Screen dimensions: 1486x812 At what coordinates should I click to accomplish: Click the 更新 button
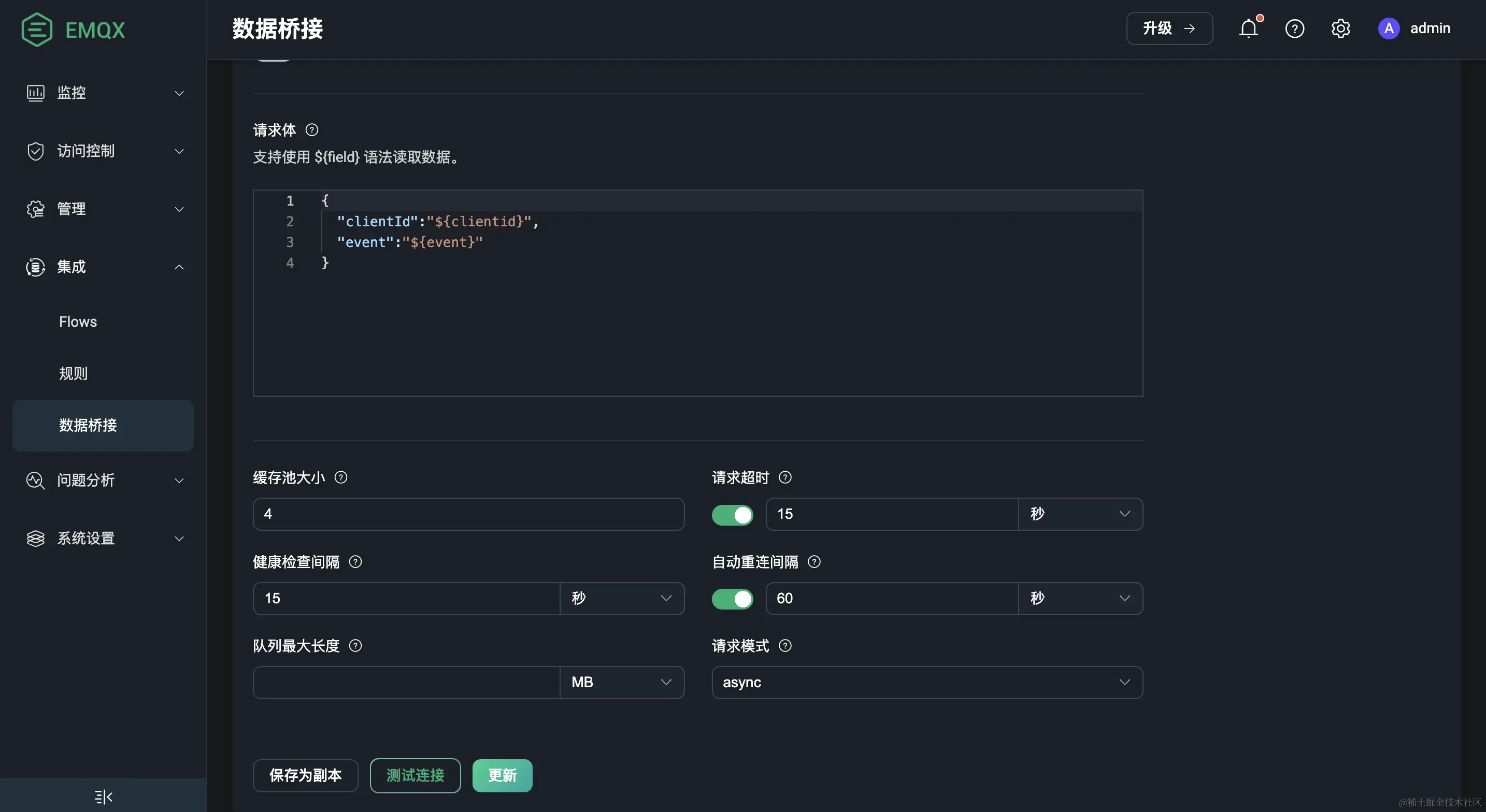[x=502, y=775]
